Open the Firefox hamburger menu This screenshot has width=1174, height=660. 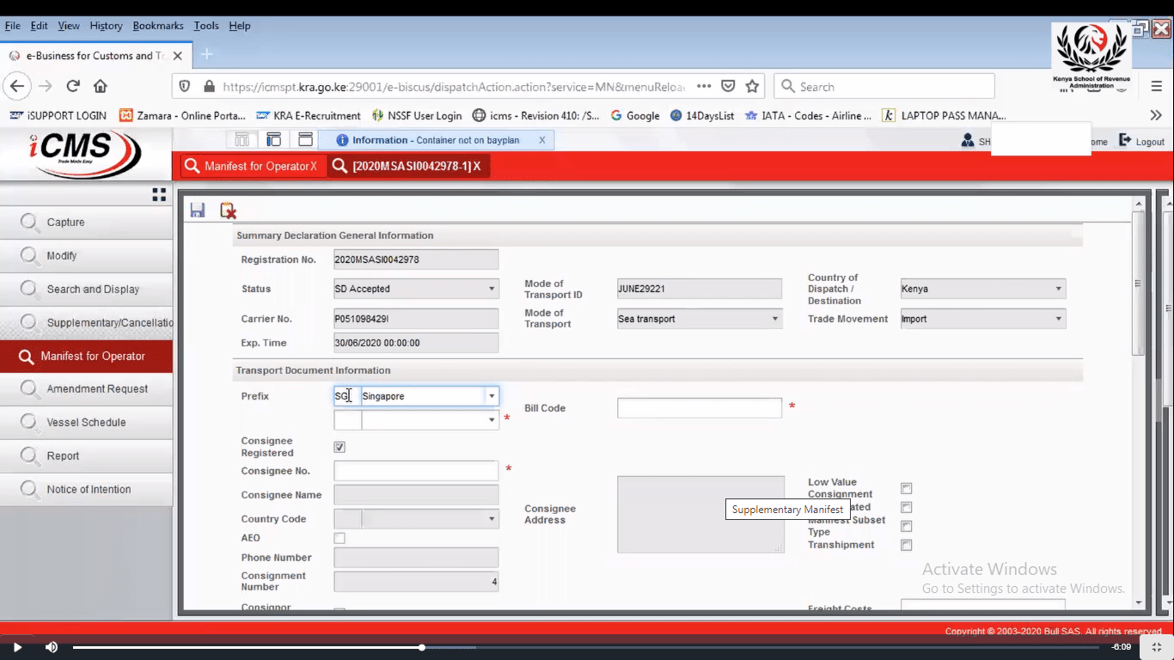[1157, 86]
